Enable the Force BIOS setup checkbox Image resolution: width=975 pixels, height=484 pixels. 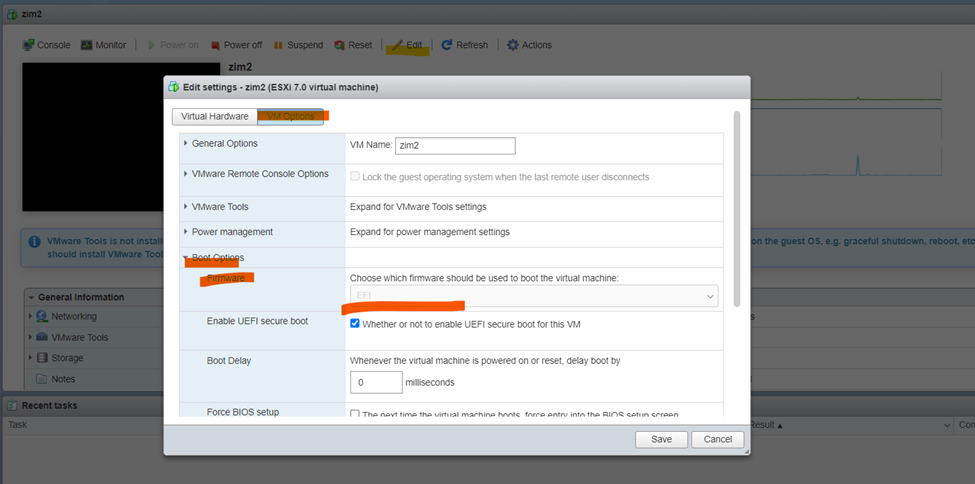pyautogui.click(x=355, y=414)
